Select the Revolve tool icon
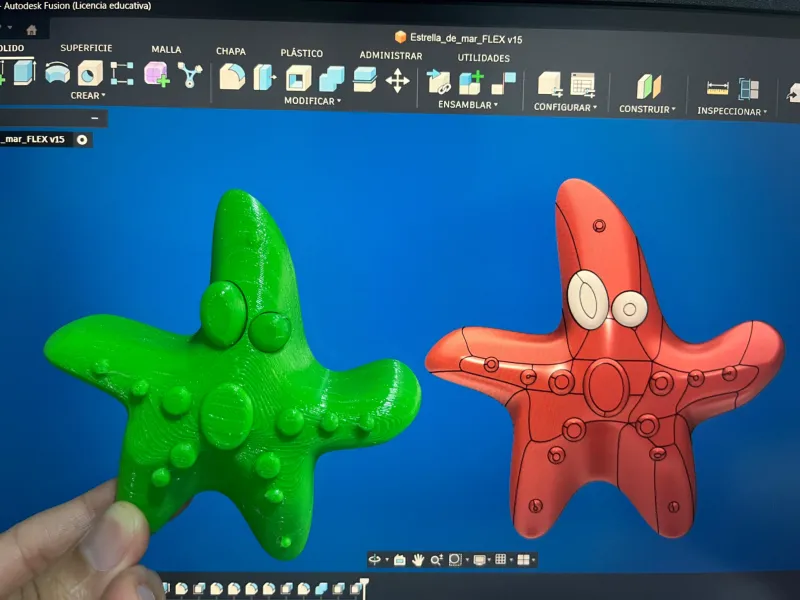 click(x=57, y=72)
